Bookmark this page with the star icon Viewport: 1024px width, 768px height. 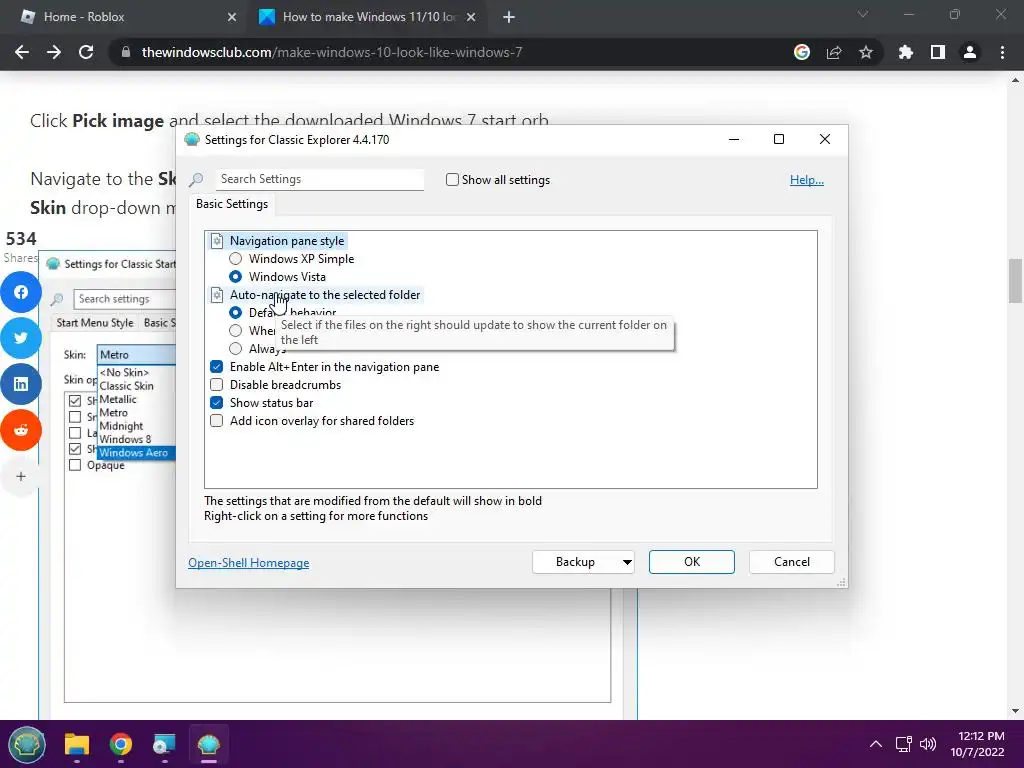866,52
